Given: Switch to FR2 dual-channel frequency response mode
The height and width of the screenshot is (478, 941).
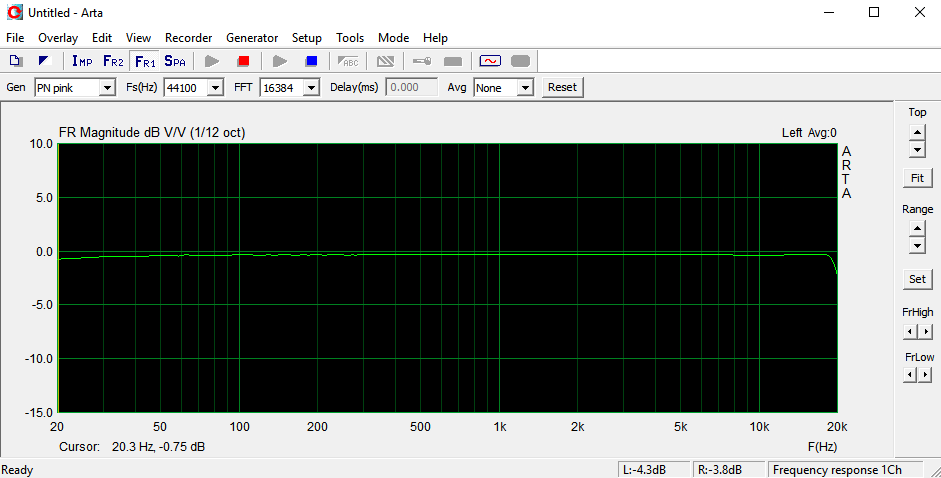Looking at the screenshot, I should [113, 61].
